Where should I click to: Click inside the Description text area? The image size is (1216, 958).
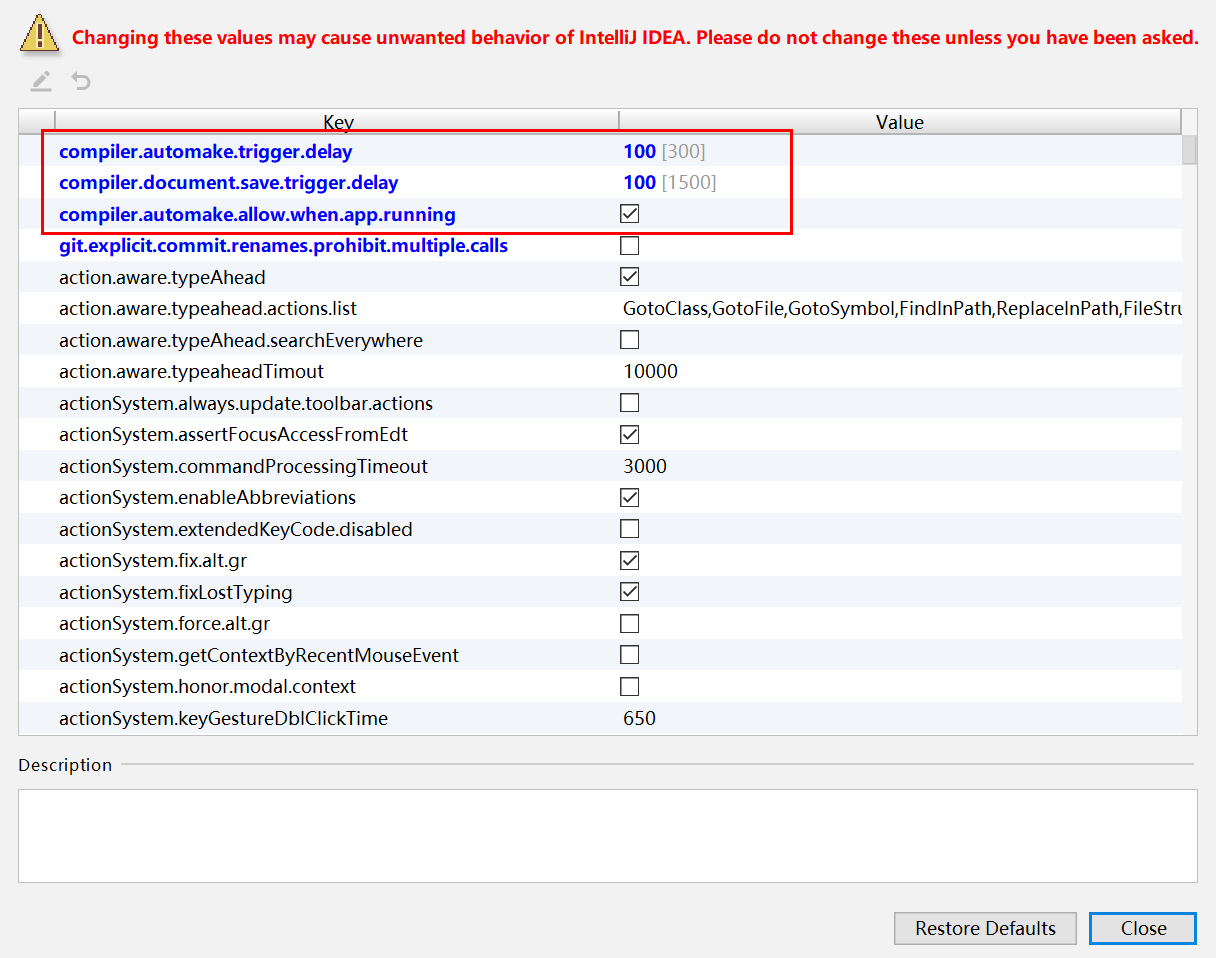tap(608, 836)
